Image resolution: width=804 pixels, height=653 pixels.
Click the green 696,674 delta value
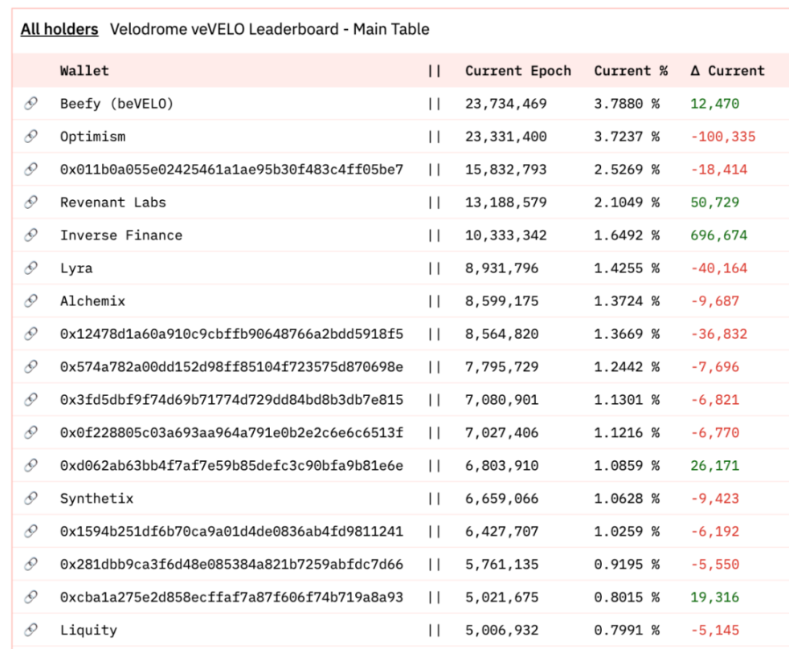click(x=719, y=235)
